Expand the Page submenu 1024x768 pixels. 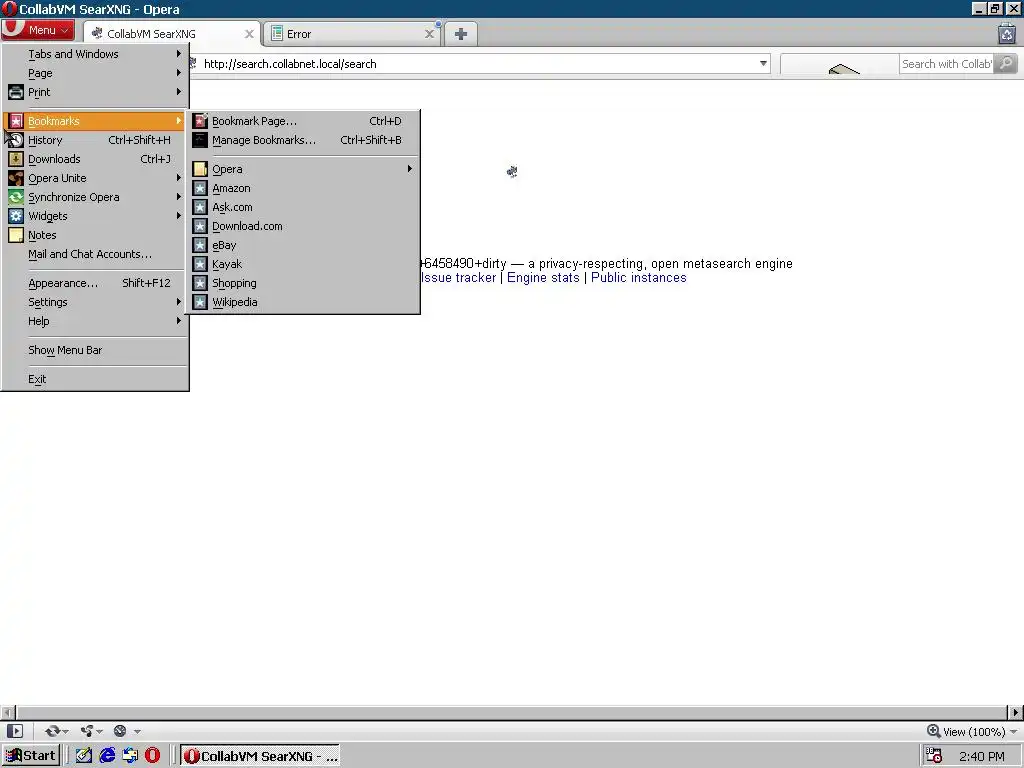click(x=95, y=73)
